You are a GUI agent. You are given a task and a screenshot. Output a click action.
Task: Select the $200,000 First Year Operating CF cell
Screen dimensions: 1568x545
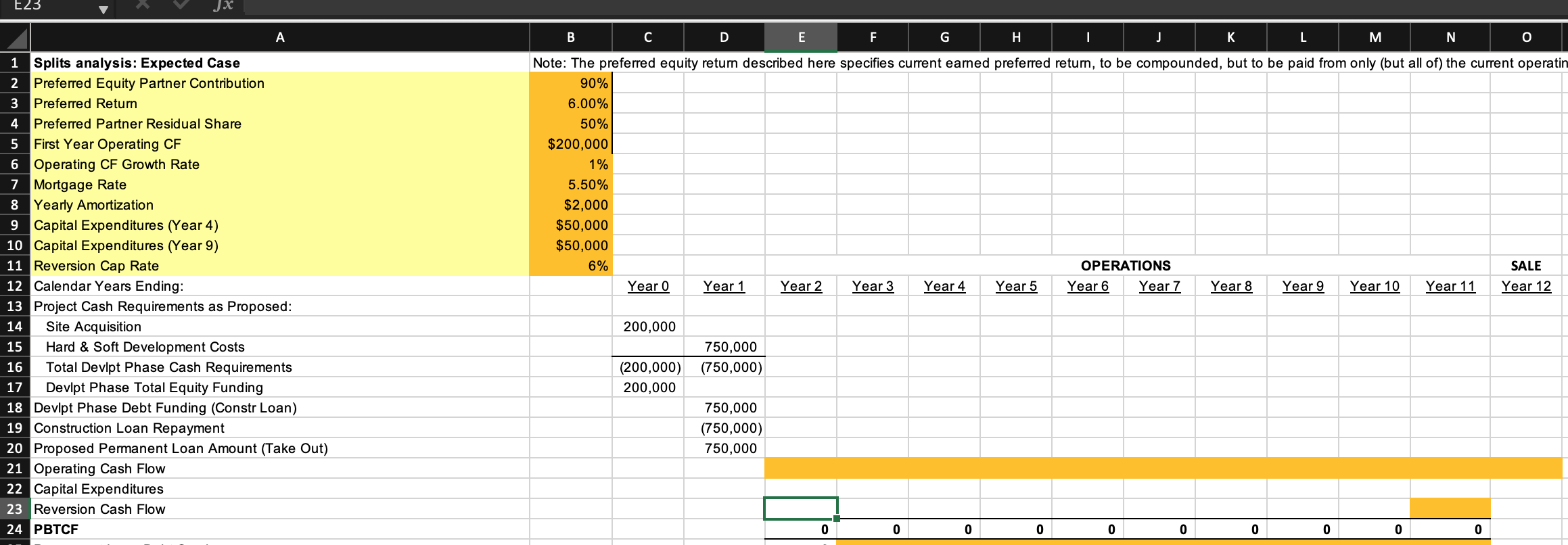571,144
